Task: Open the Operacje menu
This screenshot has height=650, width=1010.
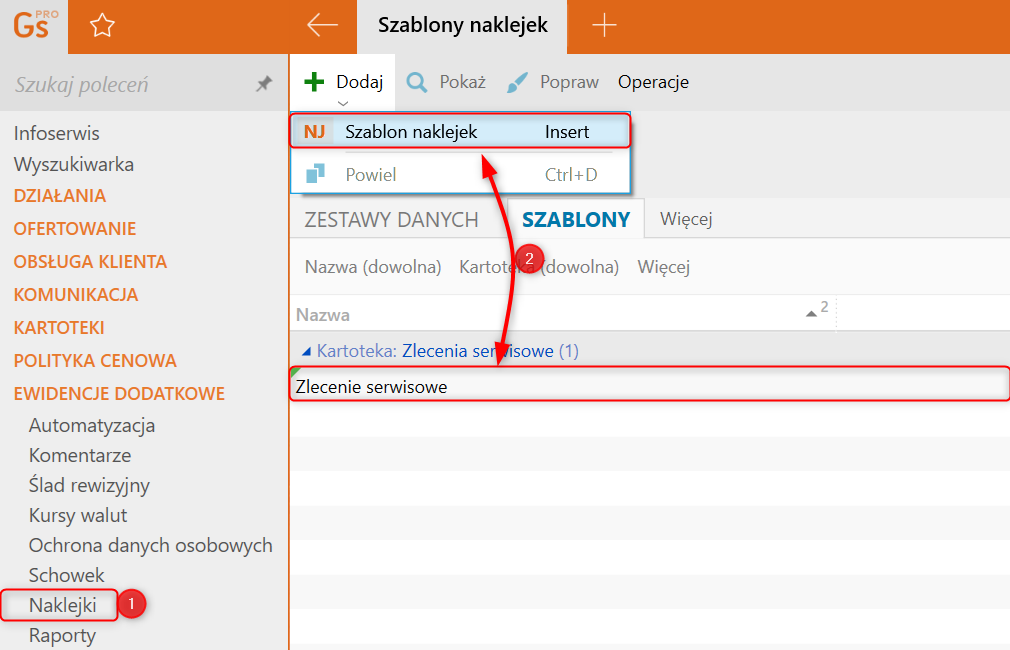Action: pyautogui.click(x=653, y=82)
